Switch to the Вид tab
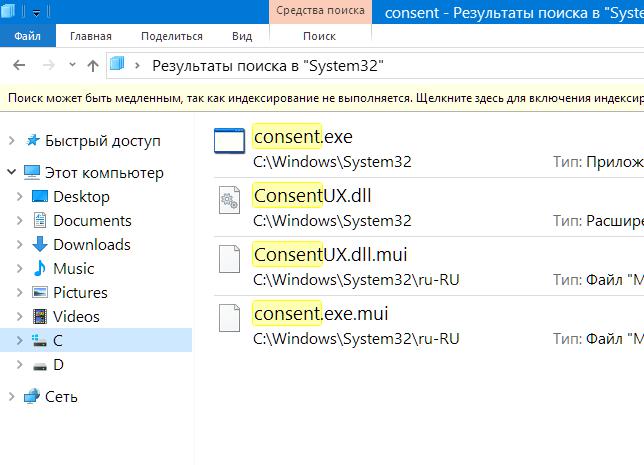Viewport: 644px width, 465px height. [242, 36]
